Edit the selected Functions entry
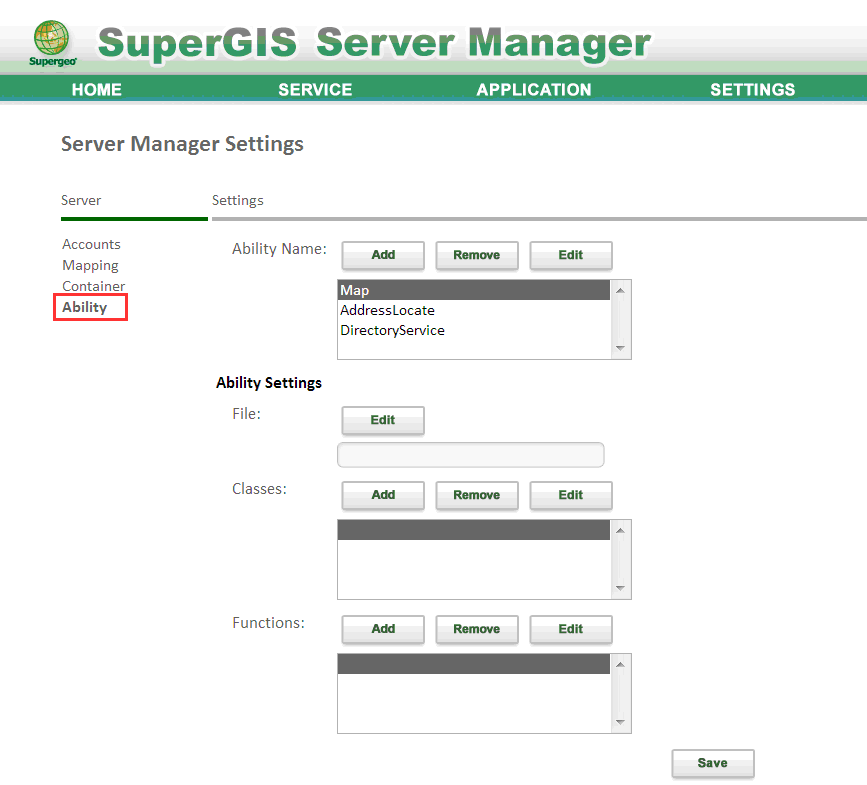The width and height of the screenshot is (867, 785). tap(570, 629)
